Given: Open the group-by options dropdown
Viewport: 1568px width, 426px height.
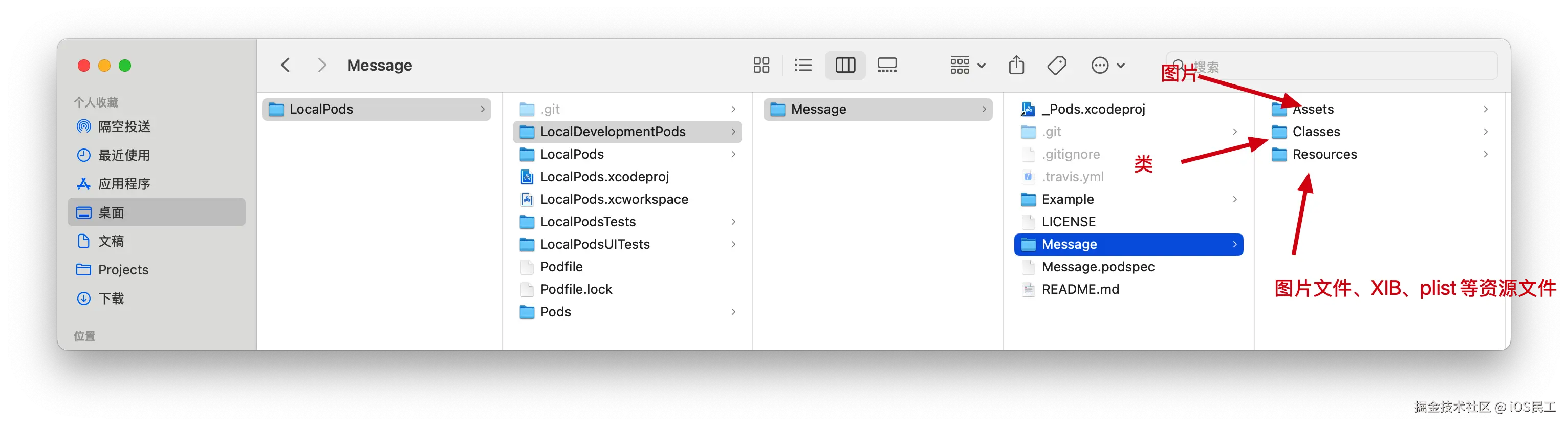Looking at the screenshot, I should 967,65.
